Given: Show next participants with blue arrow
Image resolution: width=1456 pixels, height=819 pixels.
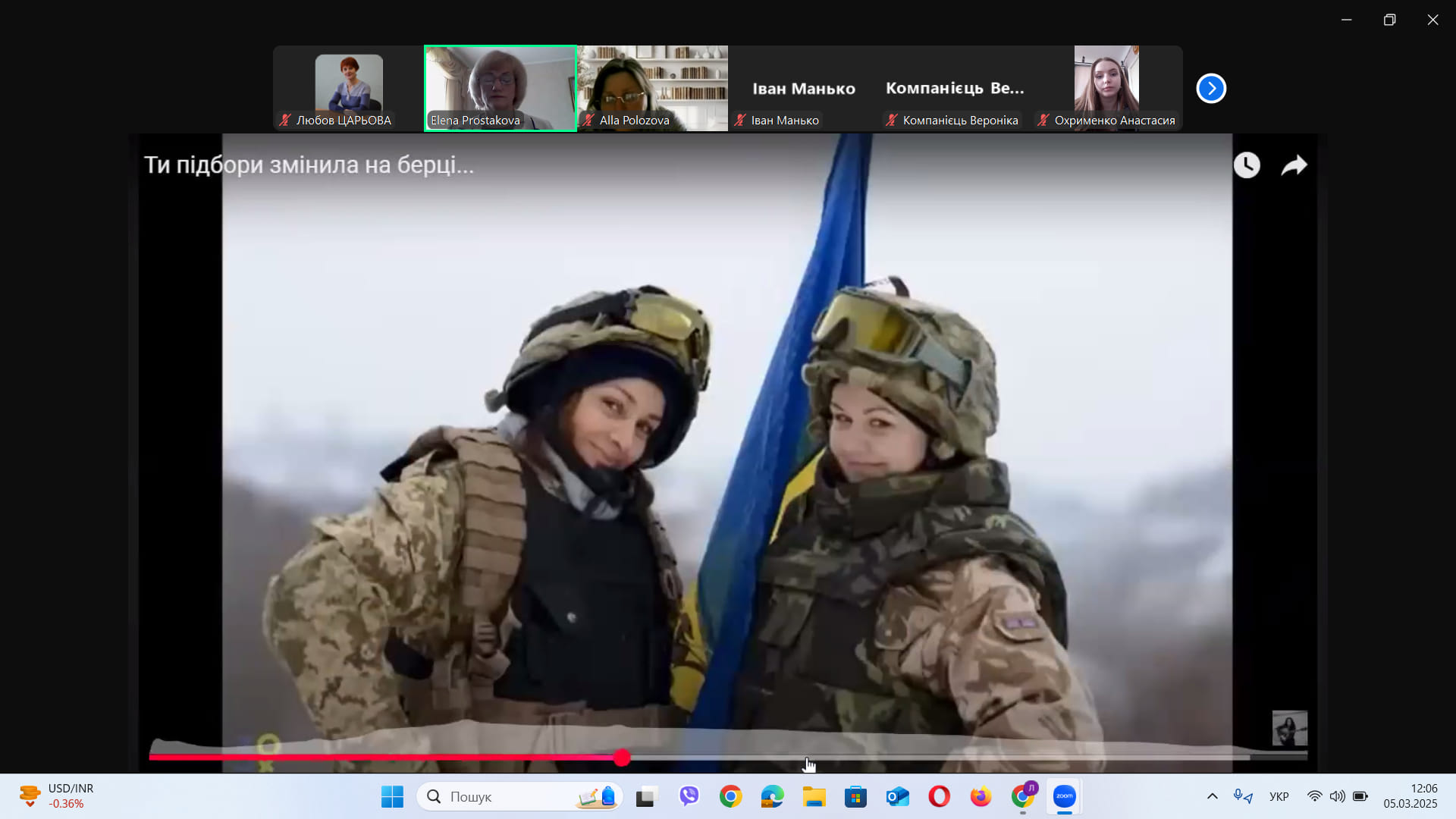Looking at the screenshot, I should (x=1211, y=89).
